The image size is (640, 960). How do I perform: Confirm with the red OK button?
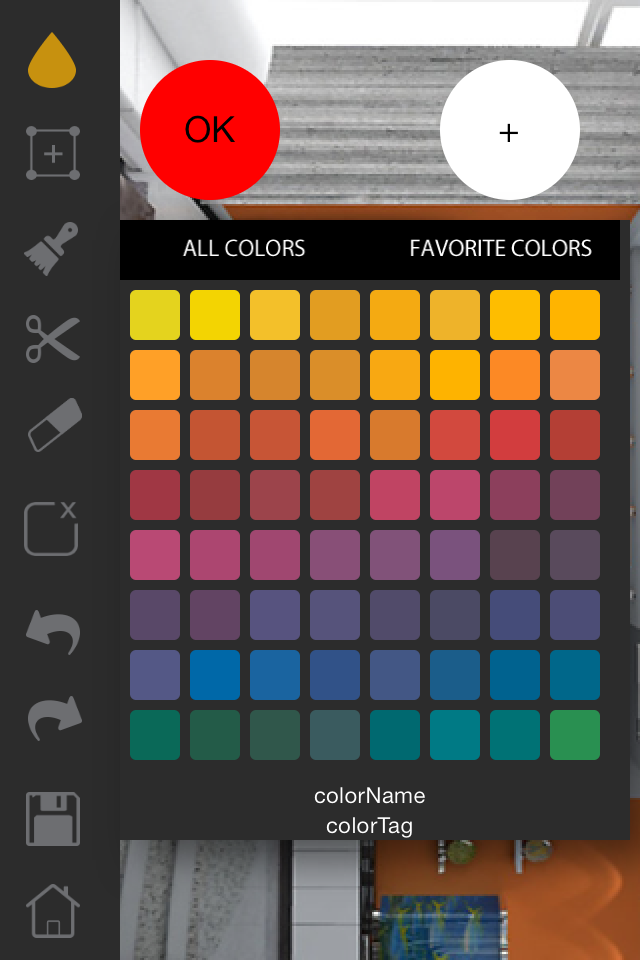(210, 130)
